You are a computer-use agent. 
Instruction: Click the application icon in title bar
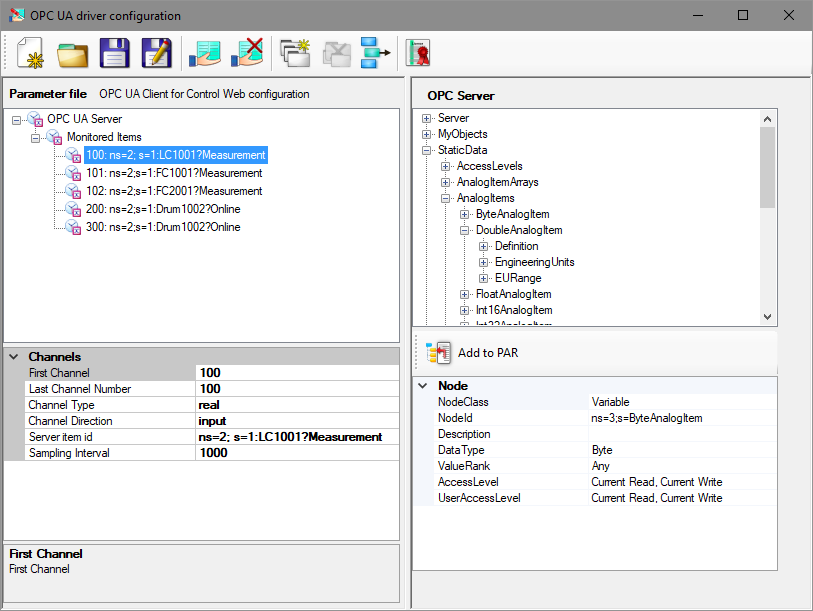(17, 15)
